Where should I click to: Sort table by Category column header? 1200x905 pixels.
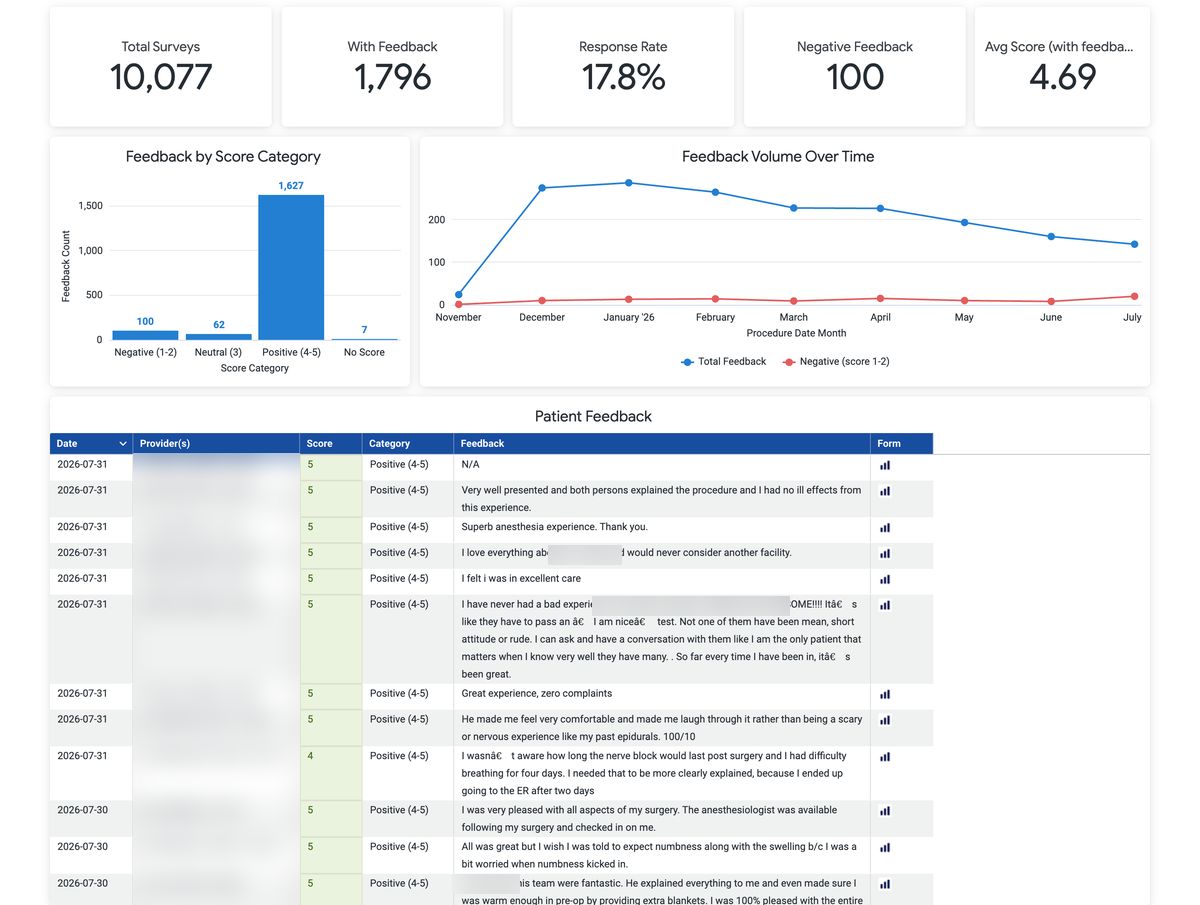407,443
